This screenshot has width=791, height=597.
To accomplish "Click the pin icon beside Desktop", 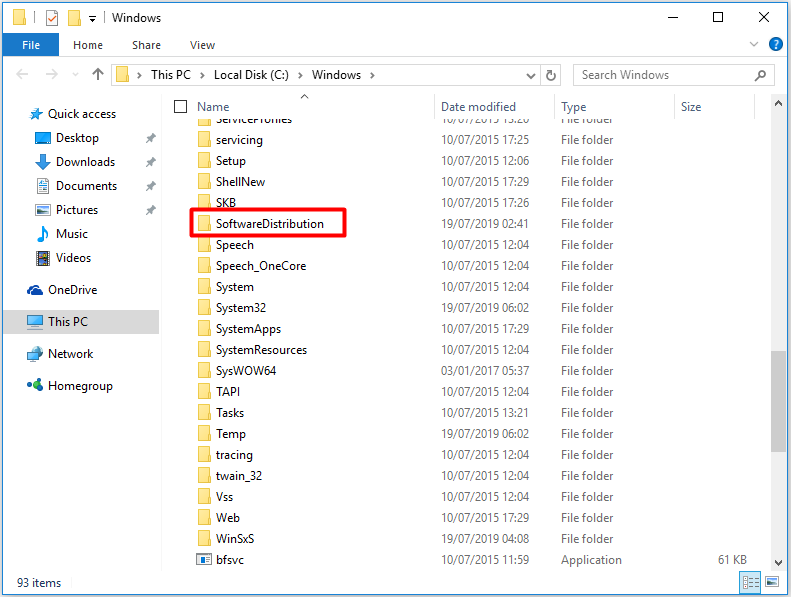I will (150, 138).
